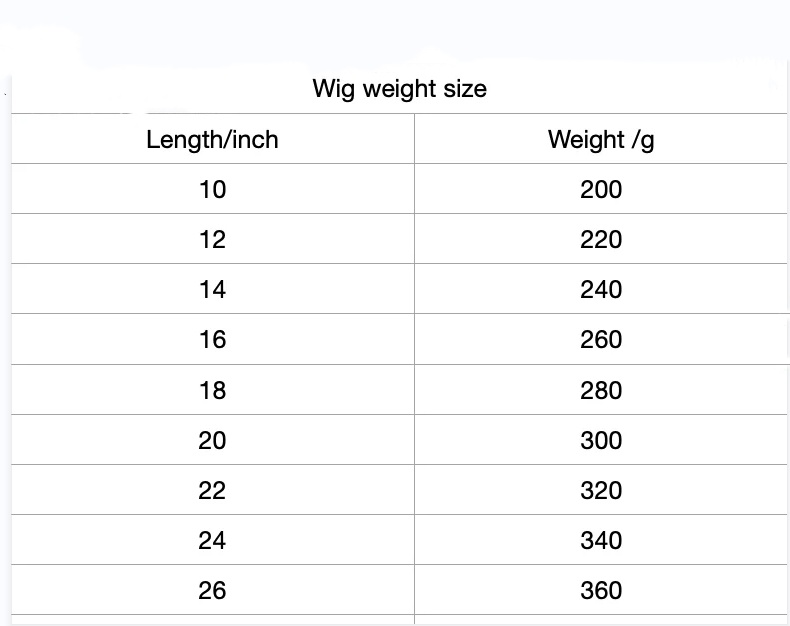Image resolution: width=790 pixels, height=626 pixels.
Task: Select the 220 gram weight cell
Action: (x=601, y=240)
